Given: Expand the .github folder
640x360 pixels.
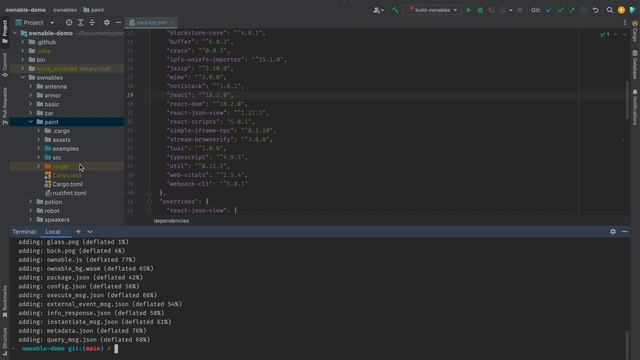Looking at the screenshot, I should (23, 42).
